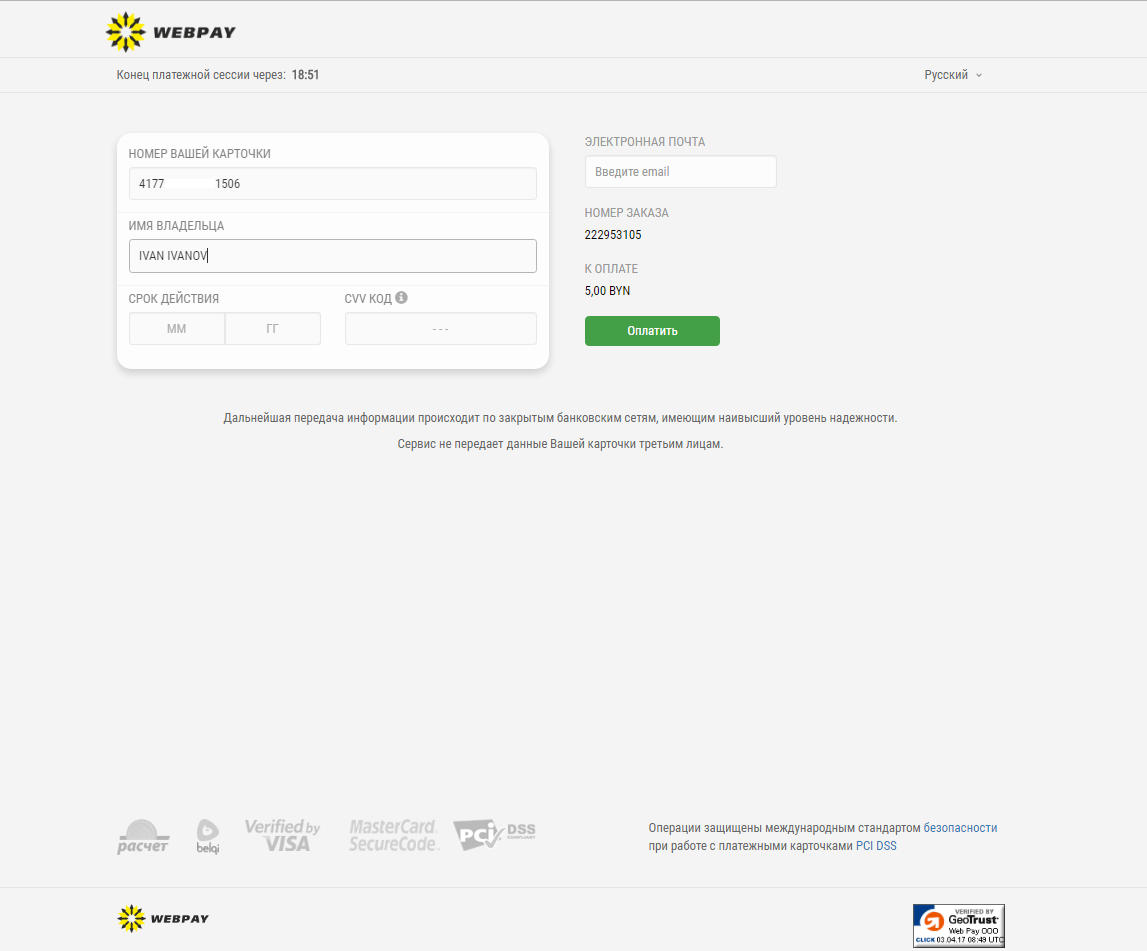Click the belqi logo in footer

tap(208, 836)
